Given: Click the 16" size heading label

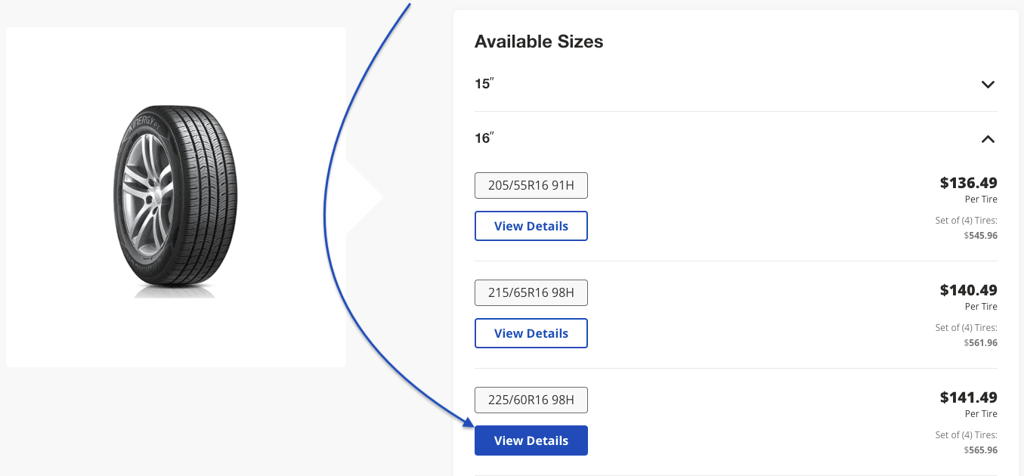Looking at the screenshot, I should point(484,138).
